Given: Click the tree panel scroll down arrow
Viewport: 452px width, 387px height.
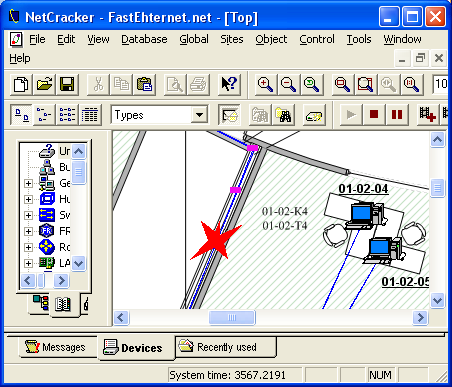Looking at the screenshot, I should (x=79, y=263).
